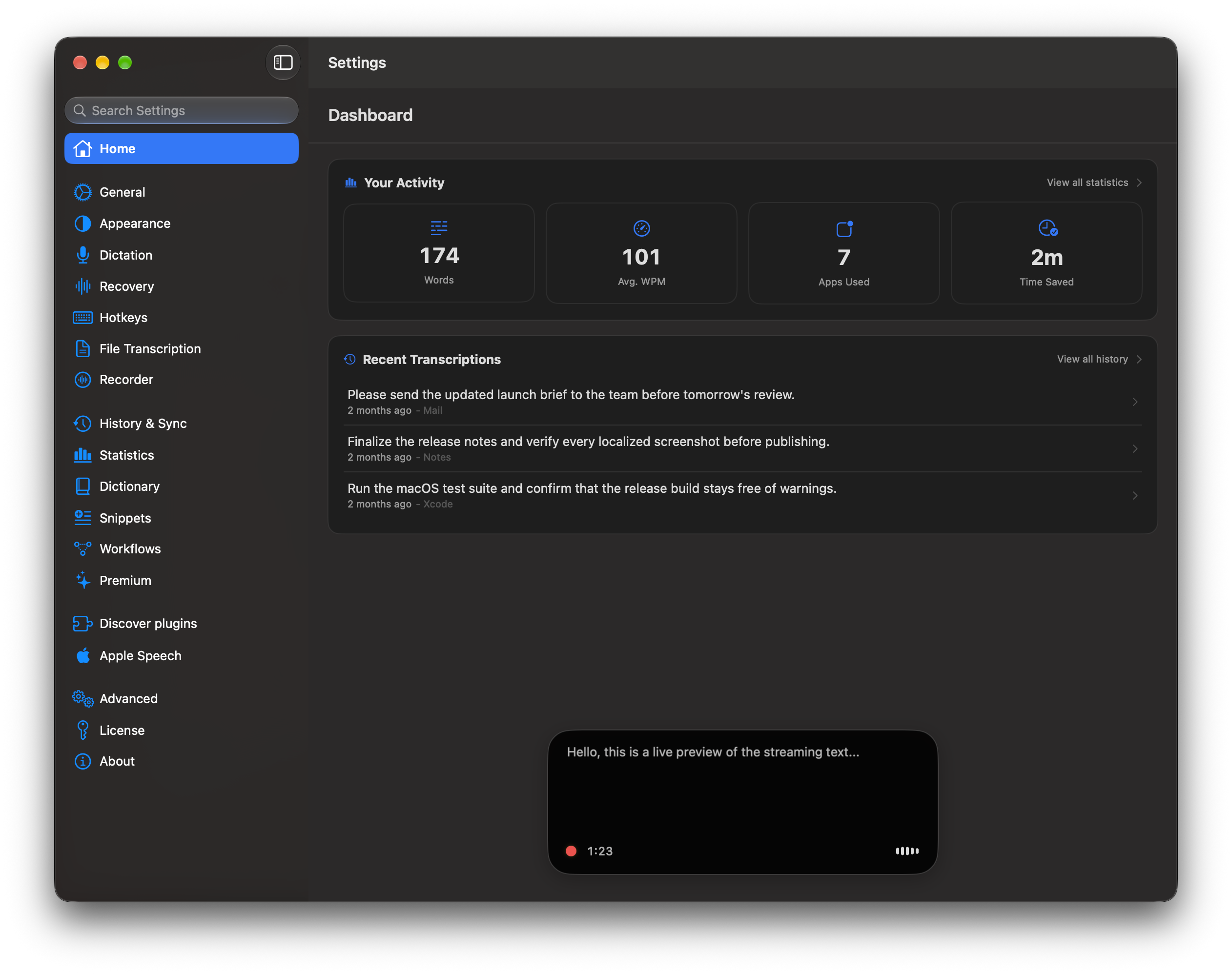The image size is (1232, 974).
Task: Click the Recent Transcriptions history icon
Action: pos(349,359)
